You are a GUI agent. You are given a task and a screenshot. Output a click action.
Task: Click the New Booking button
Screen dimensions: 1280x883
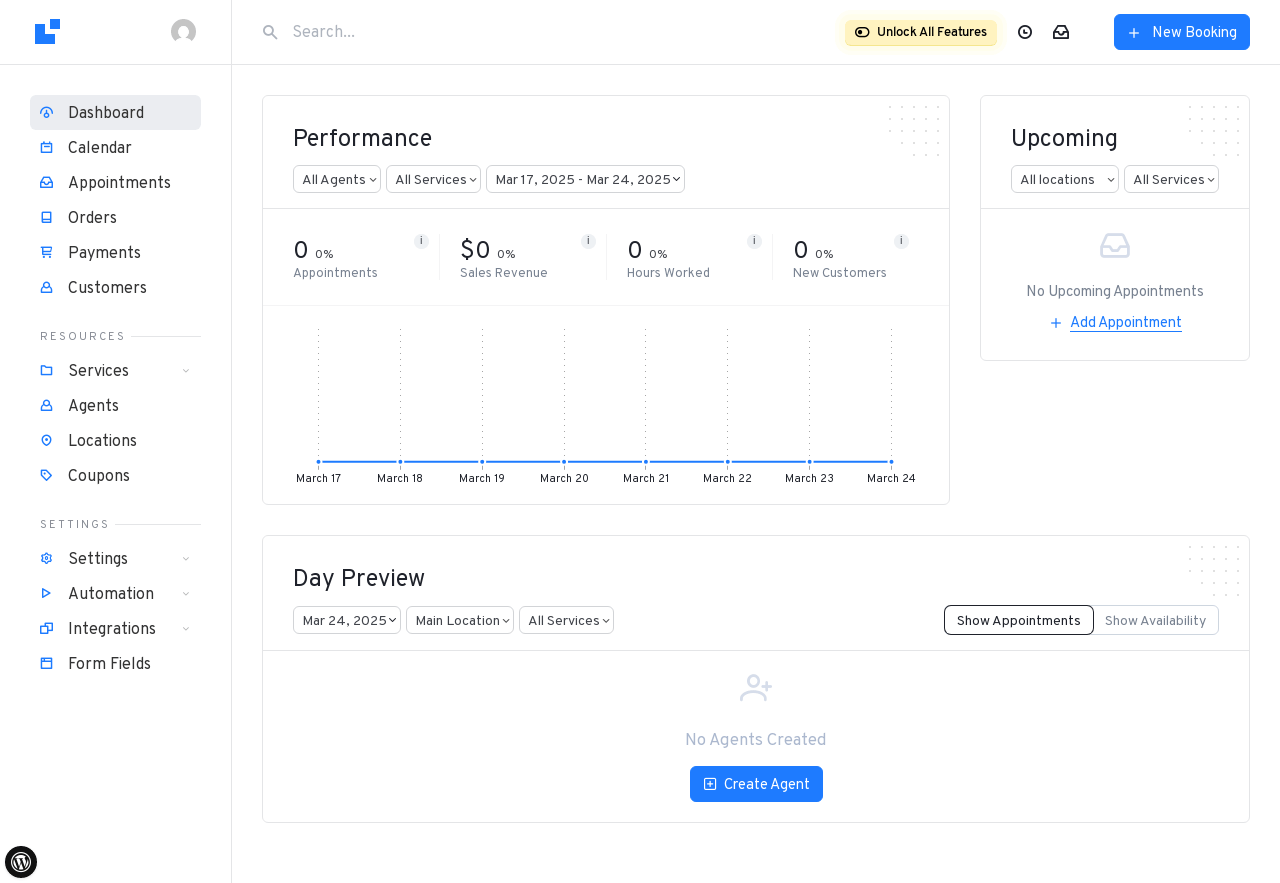pyautogui.click(x=1181, y=32)
